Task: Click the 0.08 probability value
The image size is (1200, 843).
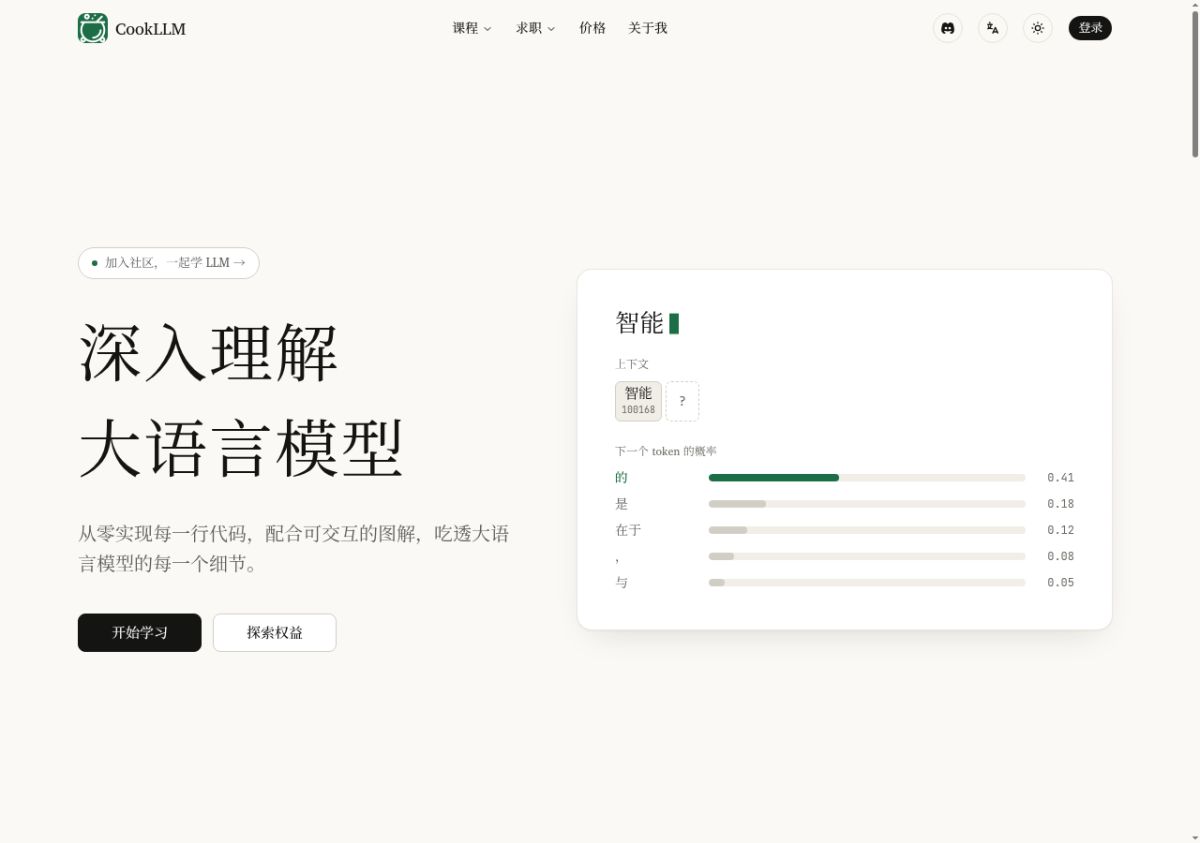Action: click(x=1060, y=556)
